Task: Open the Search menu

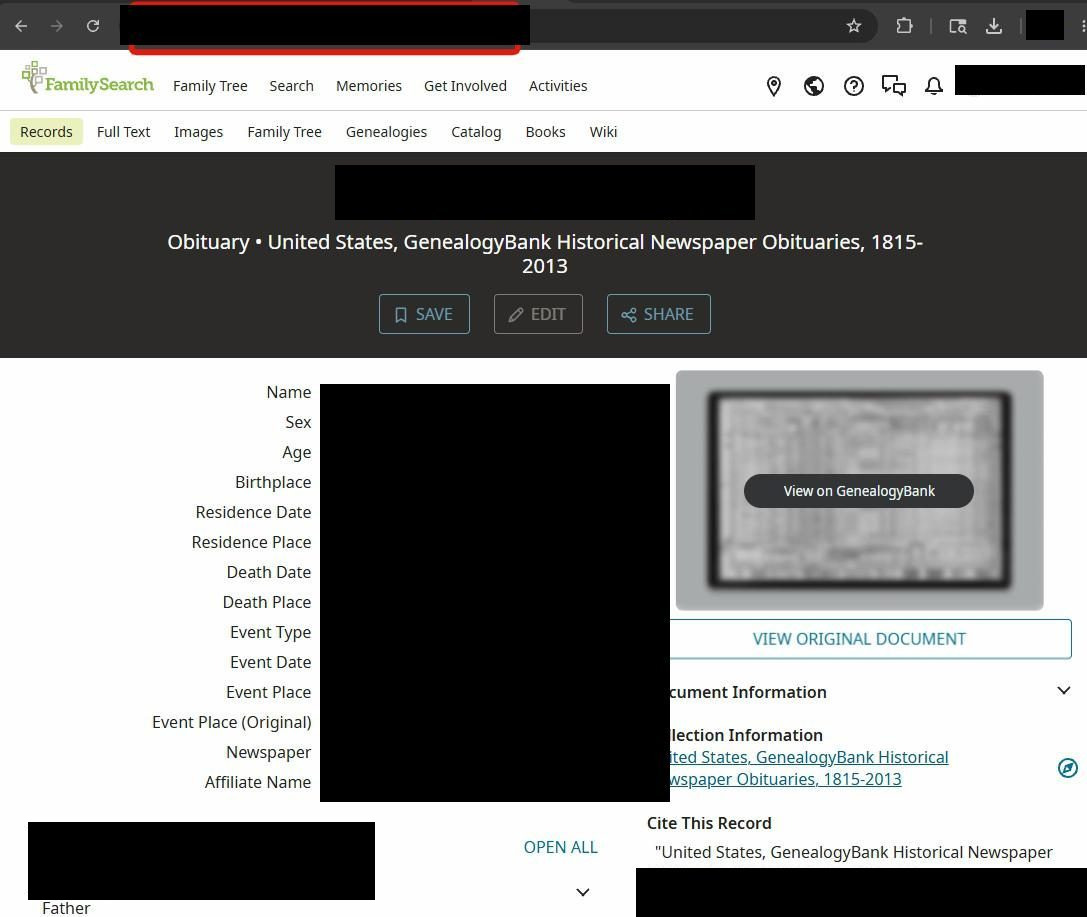Action: [x=291, y=86]
